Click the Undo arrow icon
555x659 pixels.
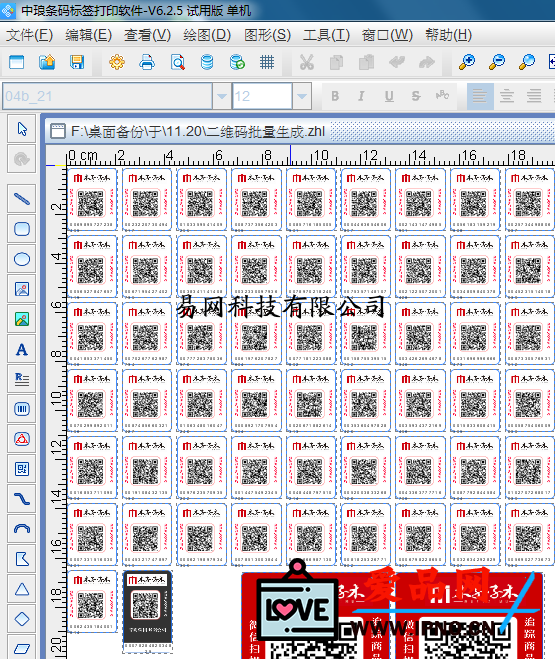coord(397,62)
